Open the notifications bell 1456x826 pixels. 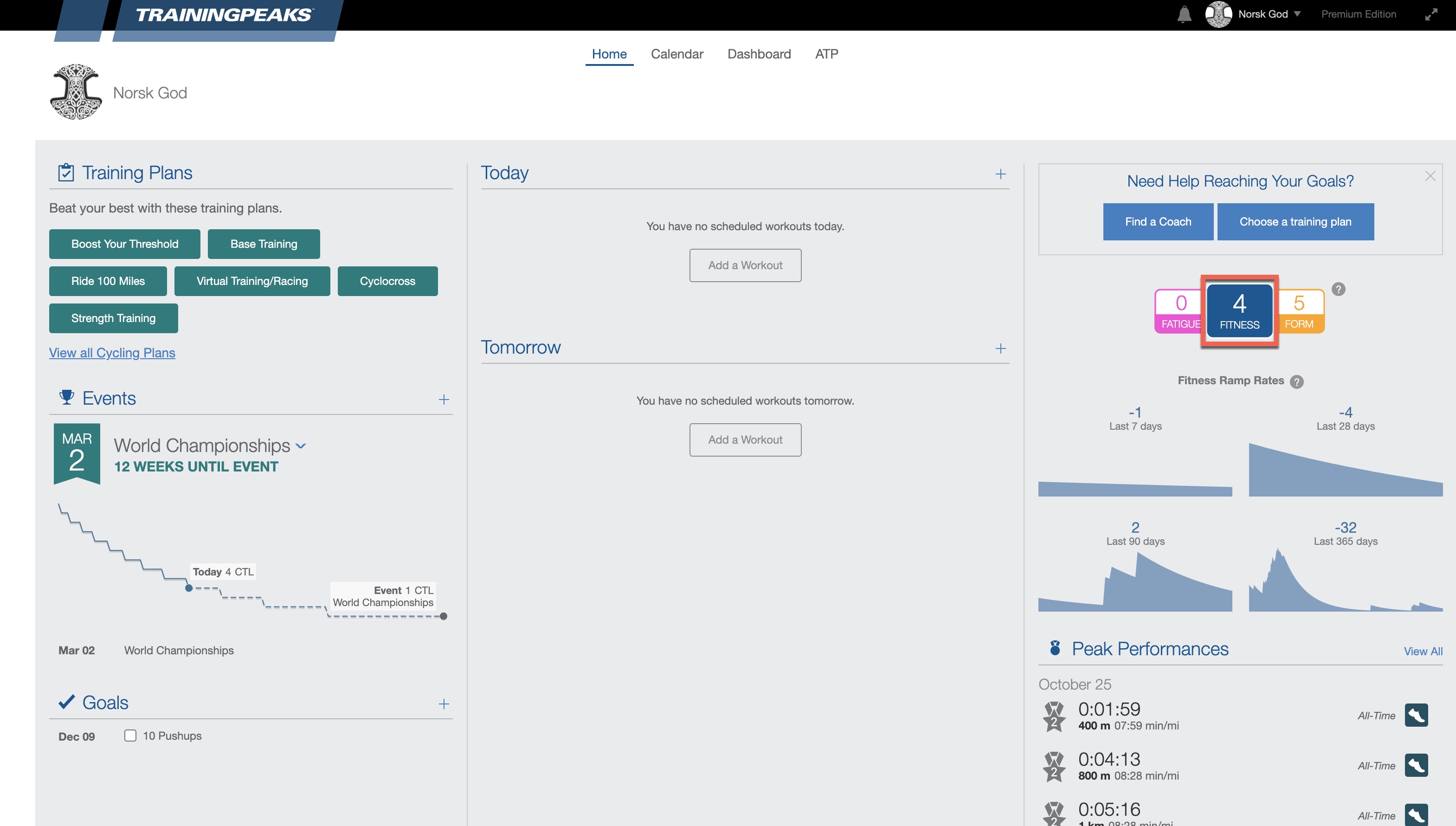click(x=1184, y=14)
